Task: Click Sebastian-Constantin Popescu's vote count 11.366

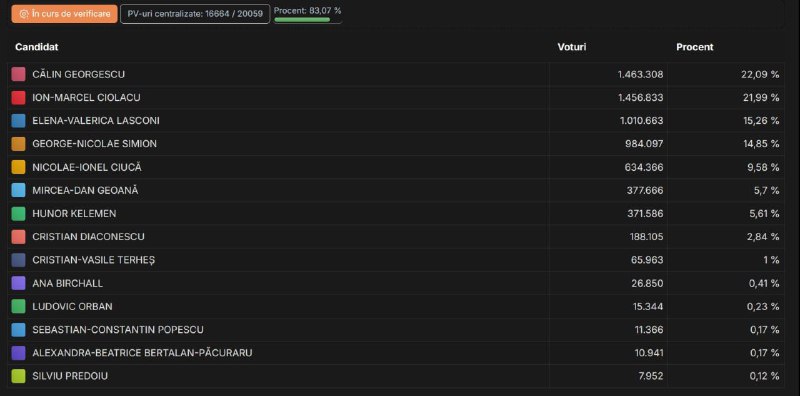Action: pos(649,330)
